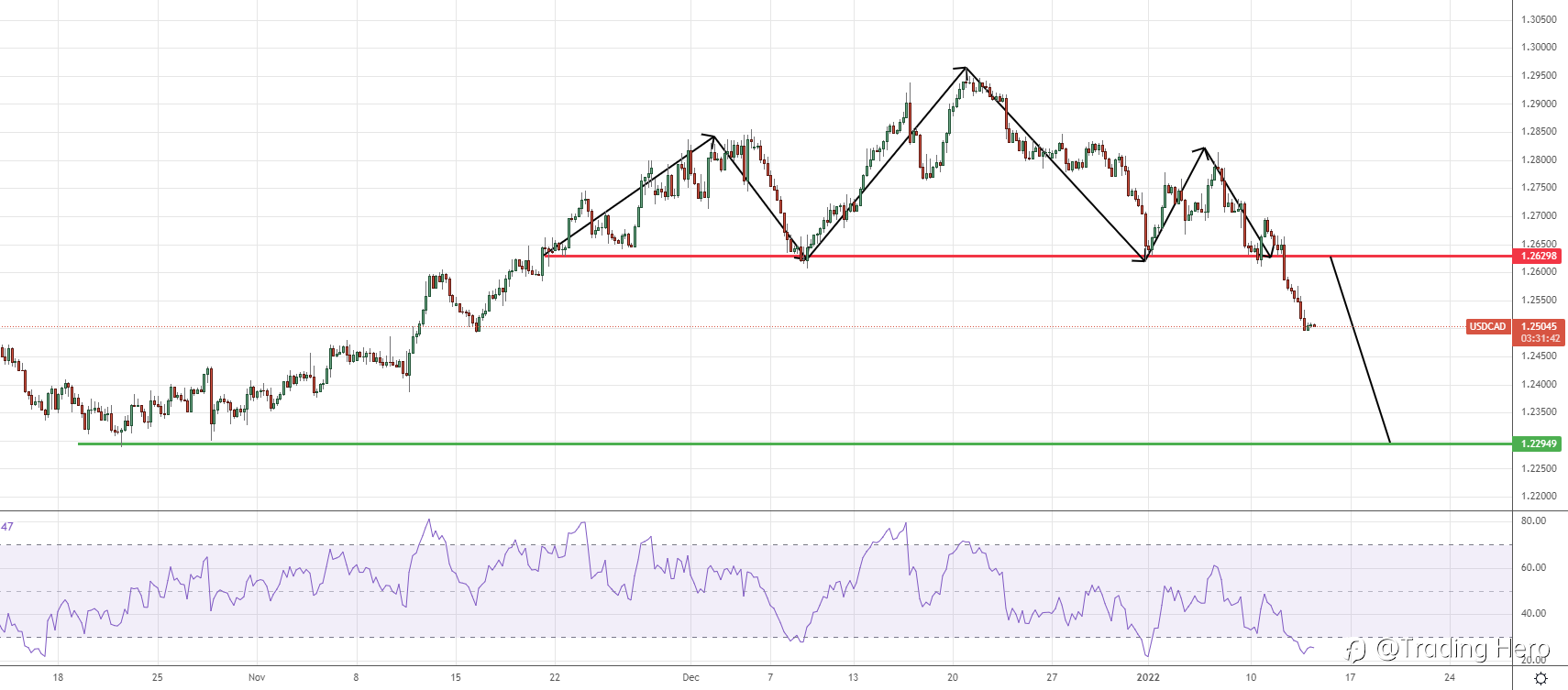
Task: Click the 80.00 RSI axis value
Action: tap(1533, 520)
